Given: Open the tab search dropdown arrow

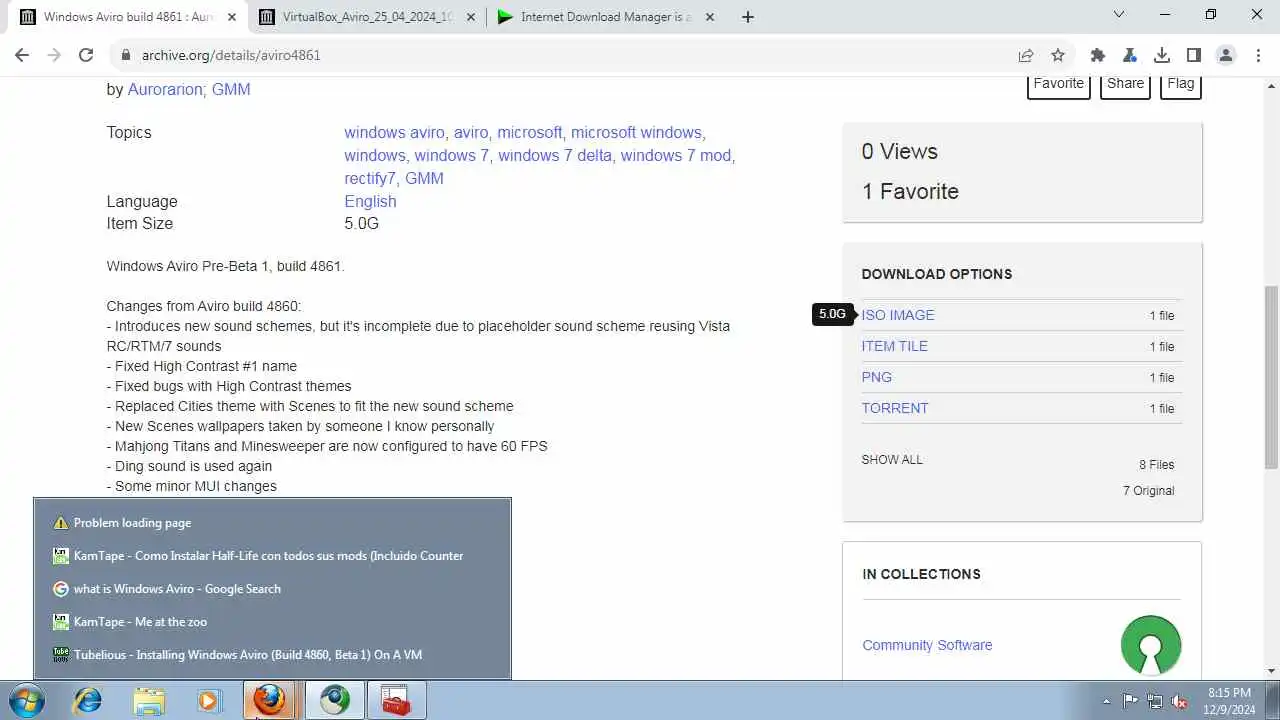Looking at the screenshot, I should [1119, 15].
